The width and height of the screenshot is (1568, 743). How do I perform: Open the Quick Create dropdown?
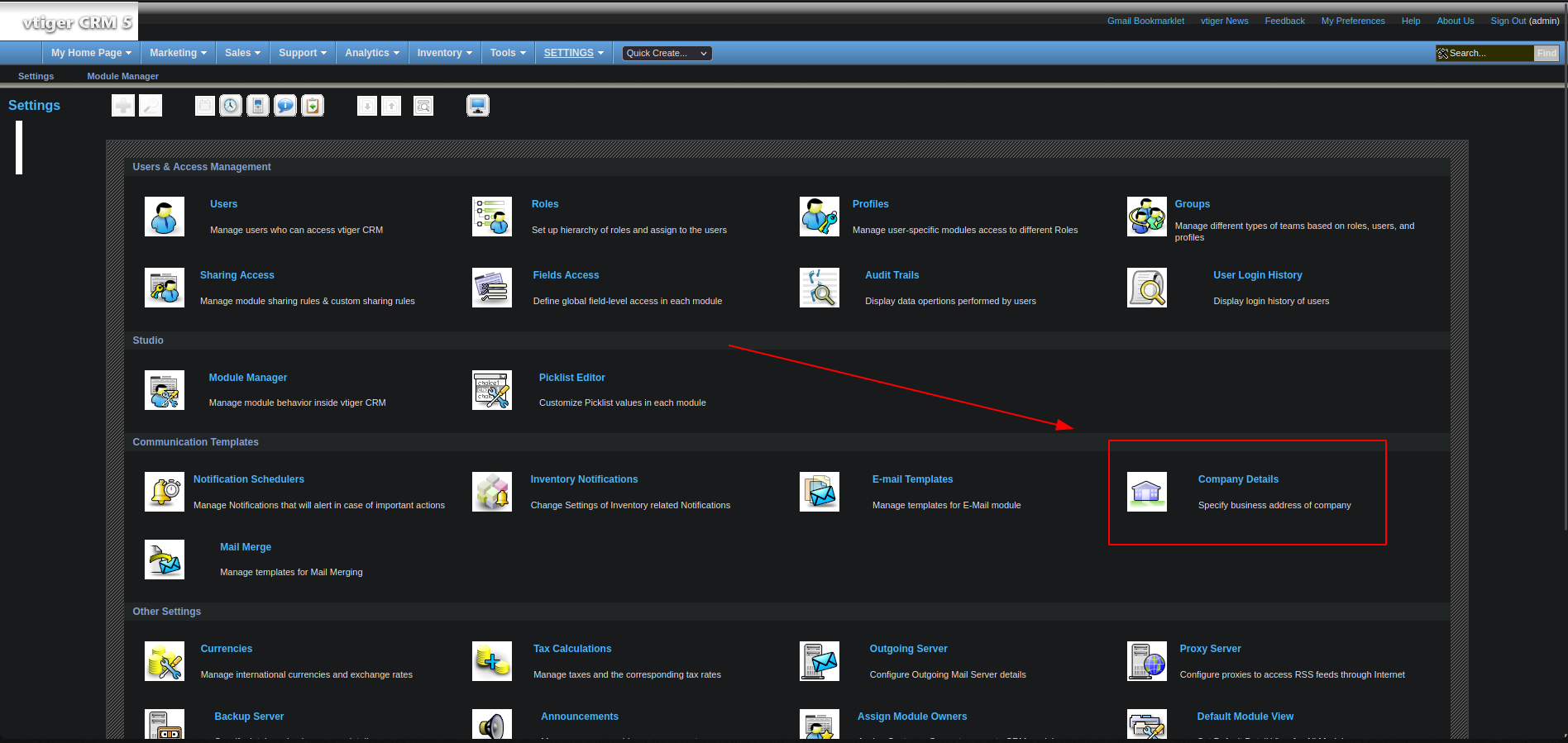click(x=667, y=53)
